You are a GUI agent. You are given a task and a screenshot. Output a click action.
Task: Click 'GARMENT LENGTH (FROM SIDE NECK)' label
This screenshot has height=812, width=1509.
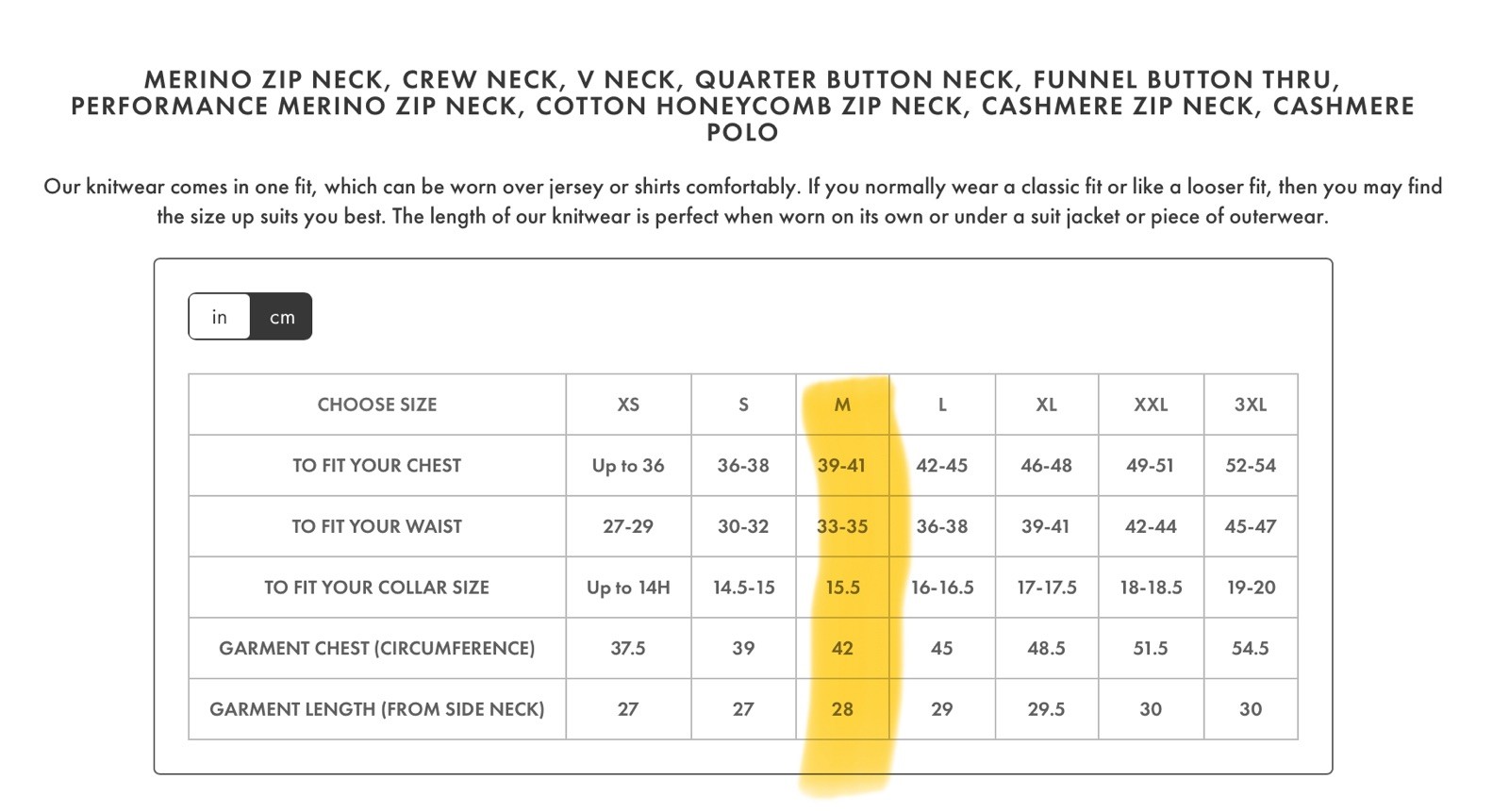pyautogui.click(x=377, y=709)
